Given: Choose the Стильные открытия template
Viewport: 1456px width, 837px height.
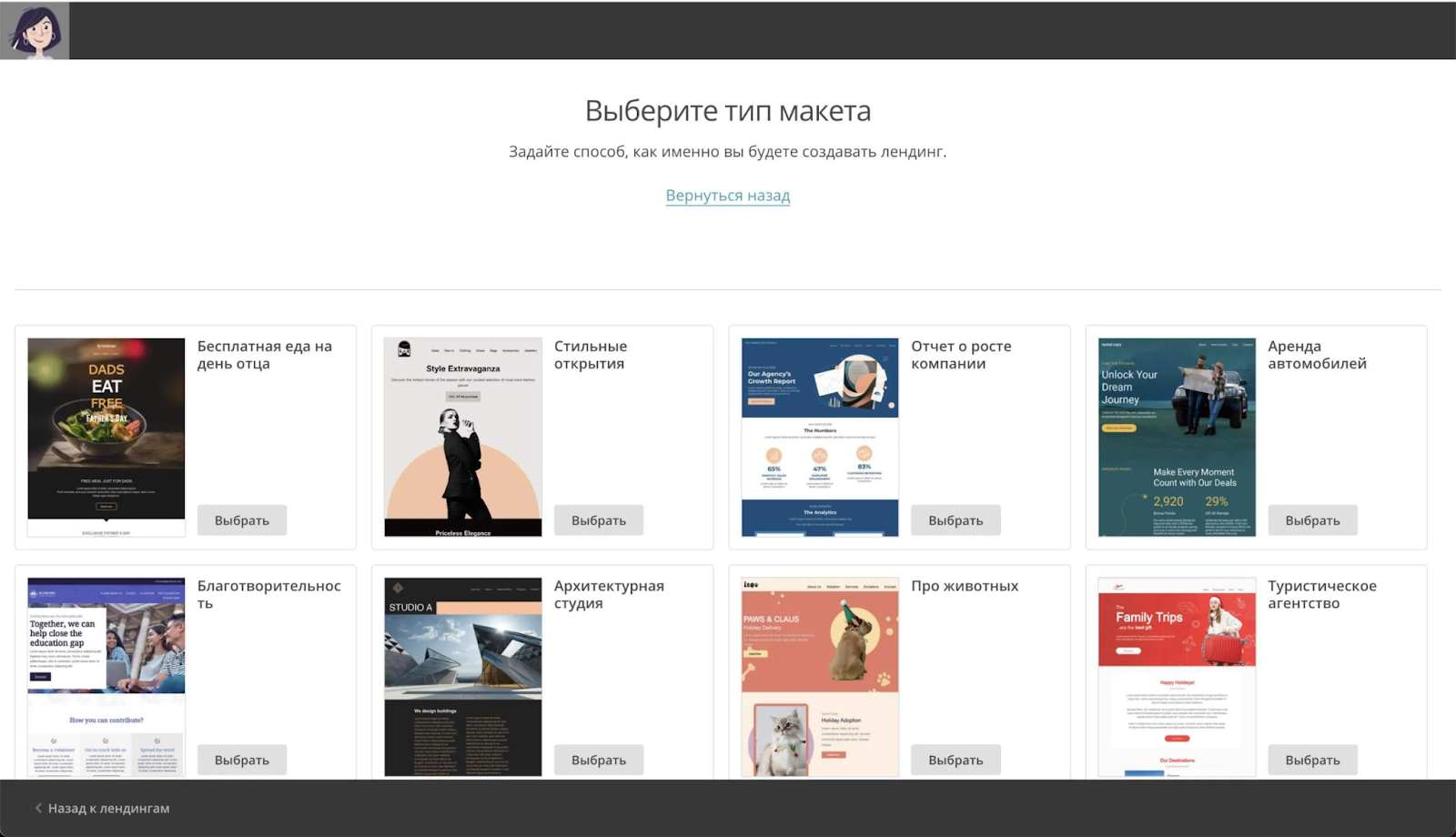Looking at the screenshot, I should (599, 520).
